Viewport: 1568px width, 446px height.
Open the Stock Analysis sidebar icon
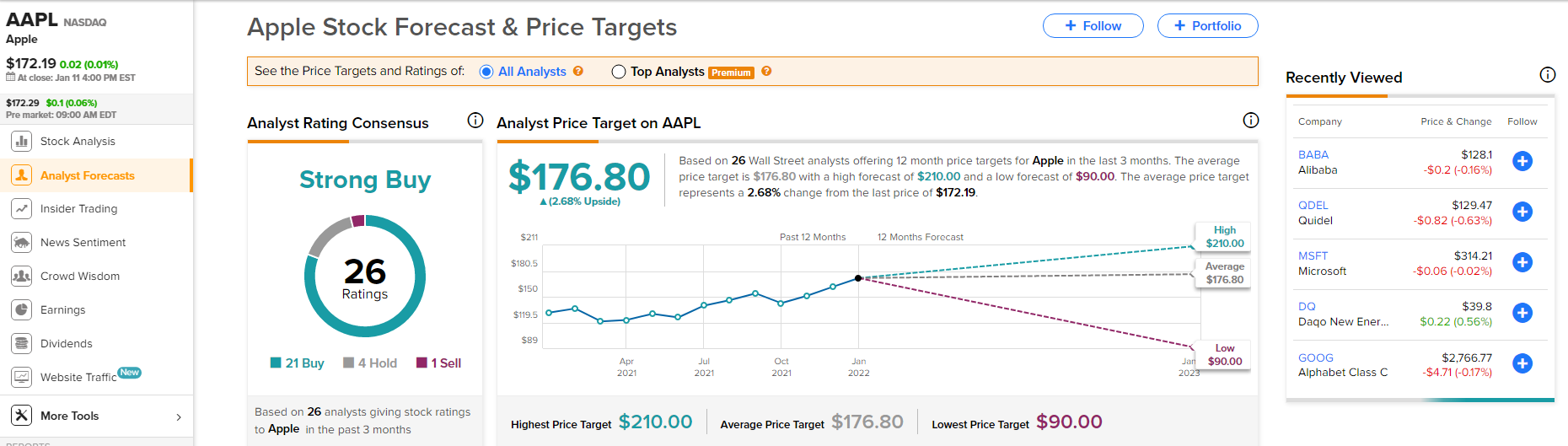tap(22, 141)
